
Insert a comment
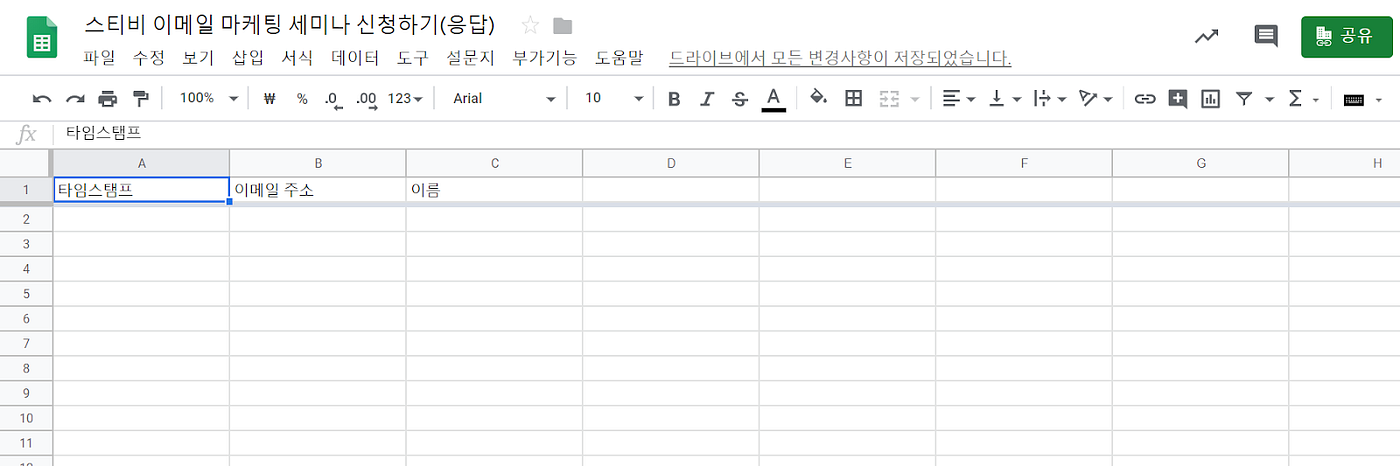point(1178,98)
